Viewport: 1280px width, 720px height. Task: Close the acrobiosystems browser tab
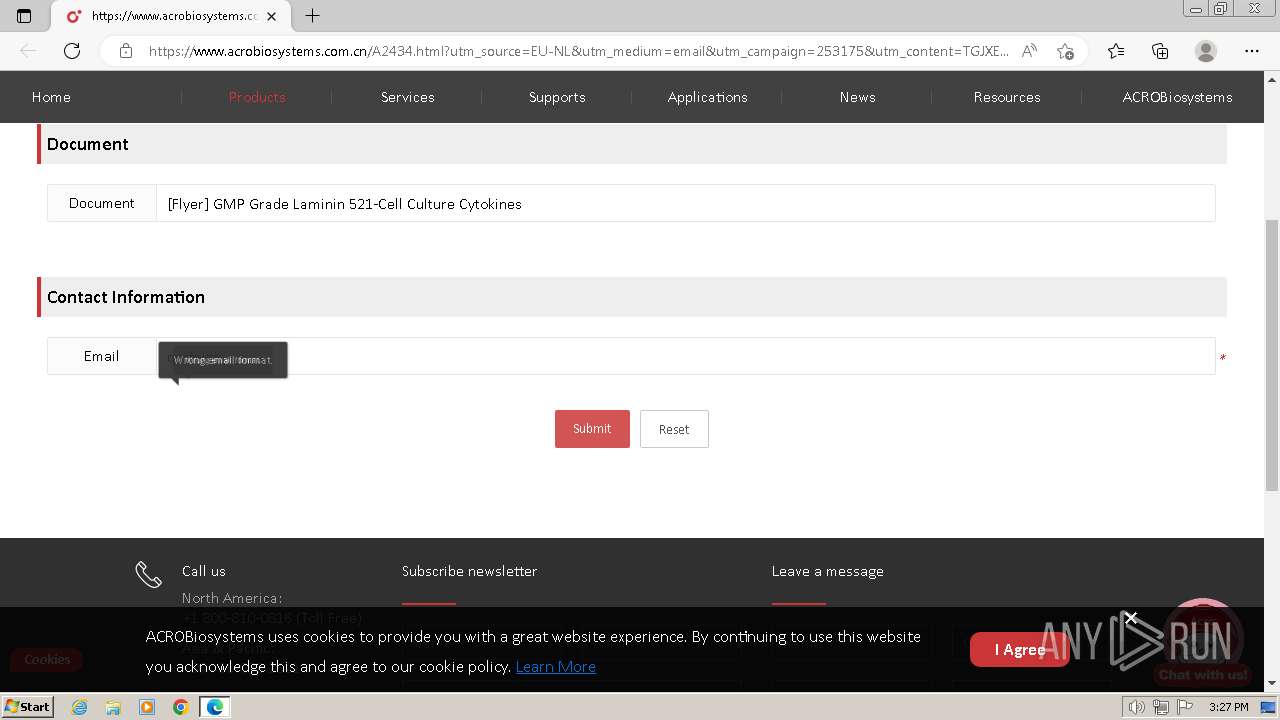click(x=271, y=16)
